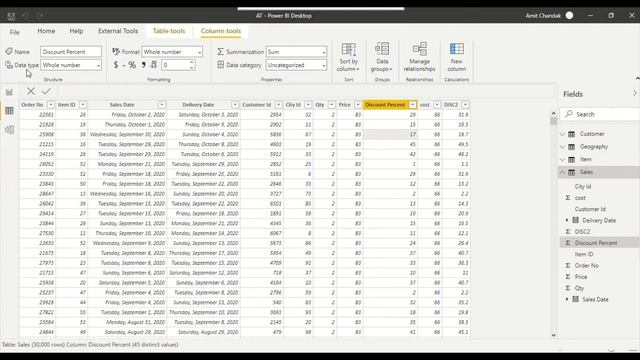Commit formula with checkmark icon
Viewport: 640px width, 360px height.
(x=46, y=91)
